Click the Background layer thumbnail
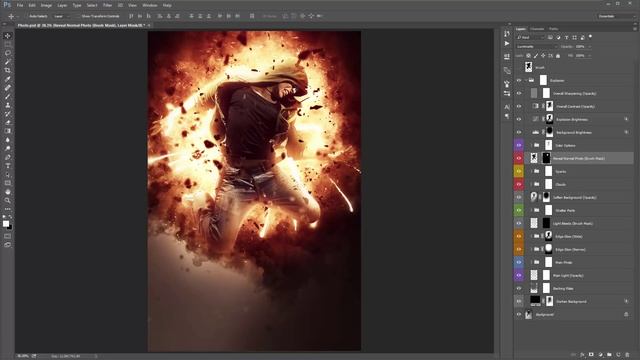 pos(529,315)
